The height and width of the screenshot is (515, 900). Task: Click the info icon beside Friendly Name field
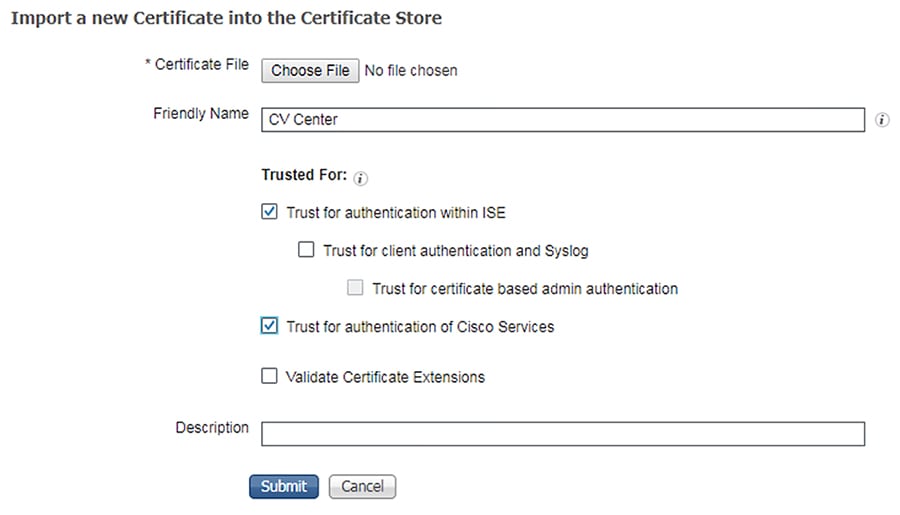pyautogui.click(x=882, y=120)
